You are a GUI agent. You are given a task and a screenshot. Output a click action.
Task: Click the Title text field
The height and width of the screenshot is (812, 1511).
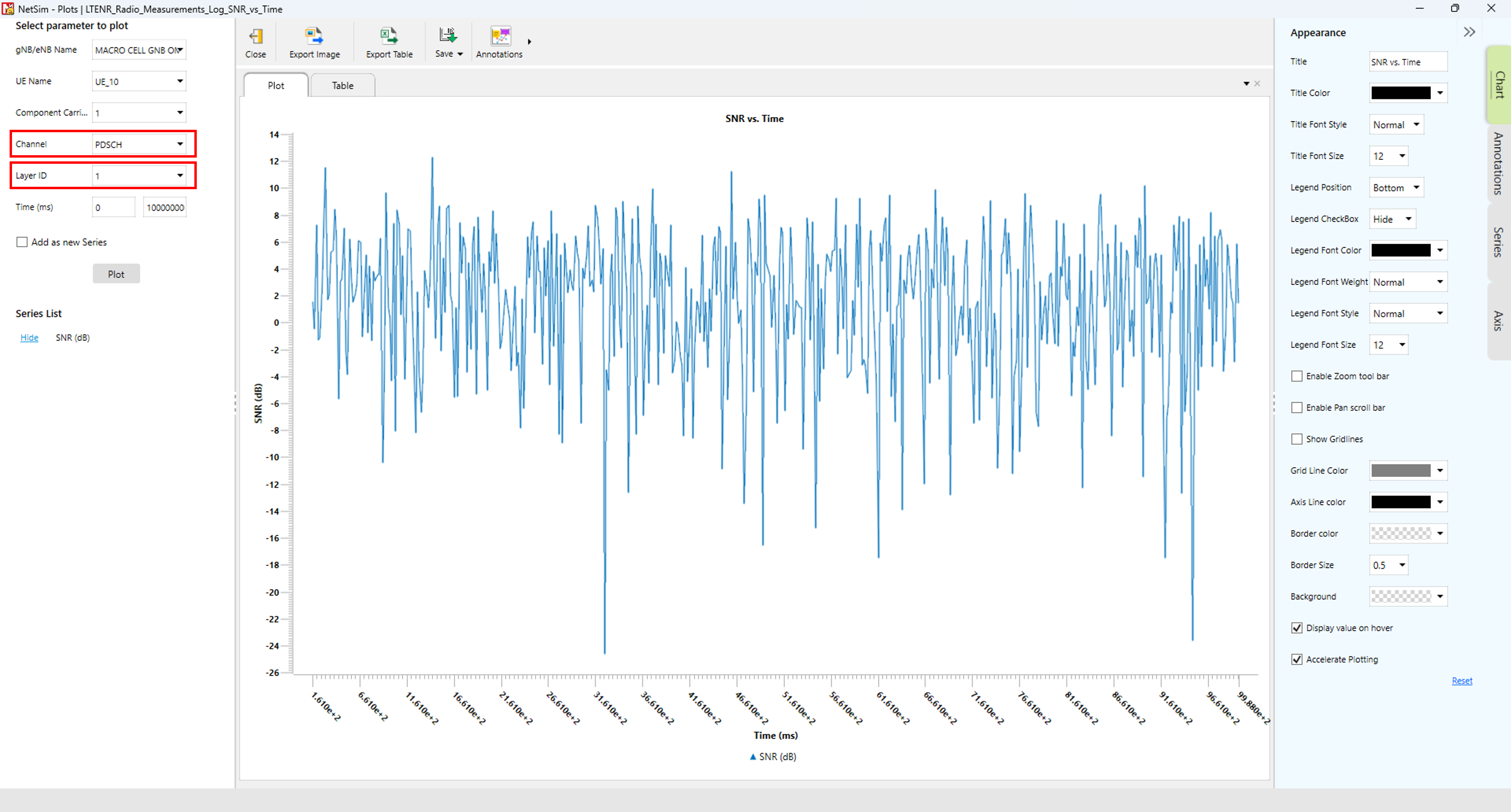pos(1408,62)
